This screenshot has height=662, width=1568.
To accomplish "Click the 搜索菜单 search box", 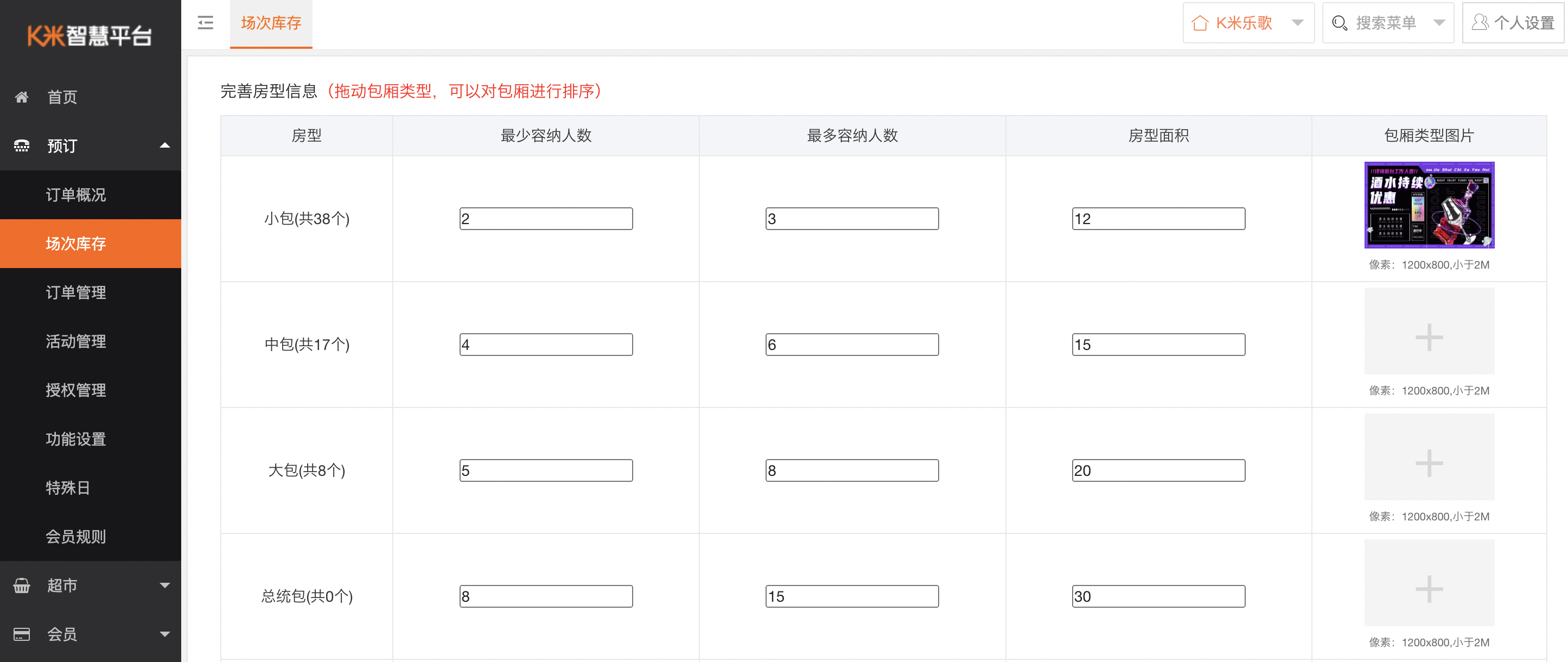I will (1388, 23).
